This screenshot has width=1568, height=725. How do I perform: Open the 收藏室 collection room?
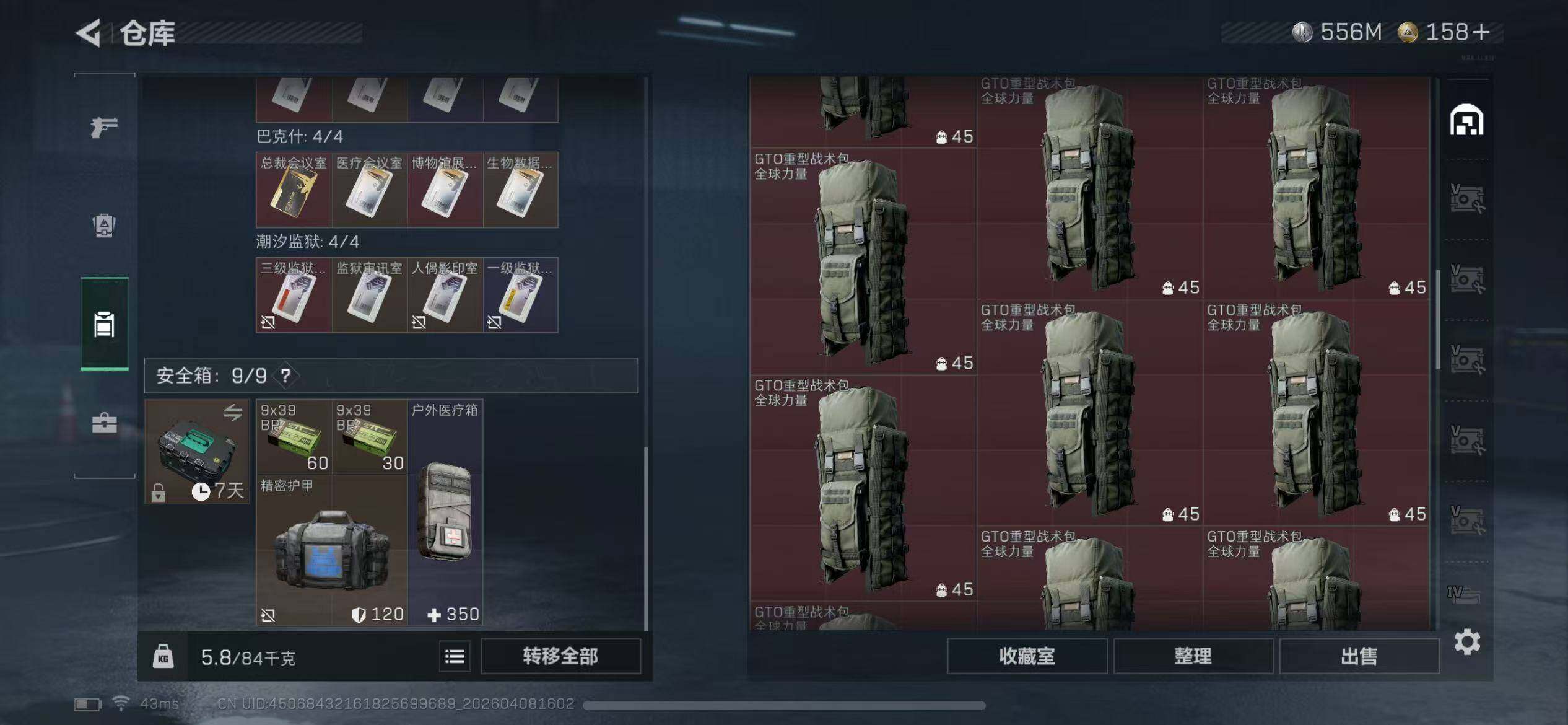pos(1027,656)
